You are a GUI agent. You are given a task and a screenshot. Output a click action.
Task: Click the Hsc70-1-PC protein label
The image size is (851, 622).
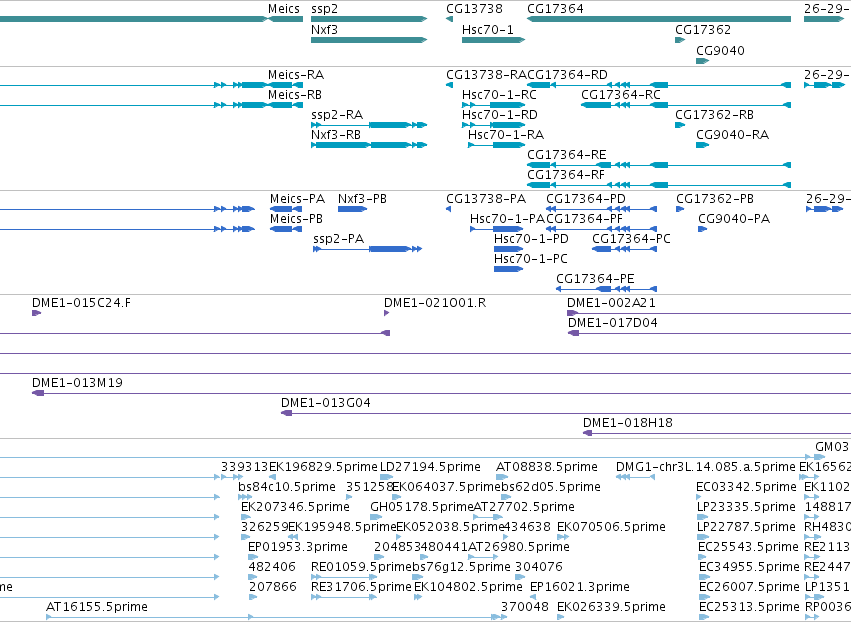click(x=531, y=259)
